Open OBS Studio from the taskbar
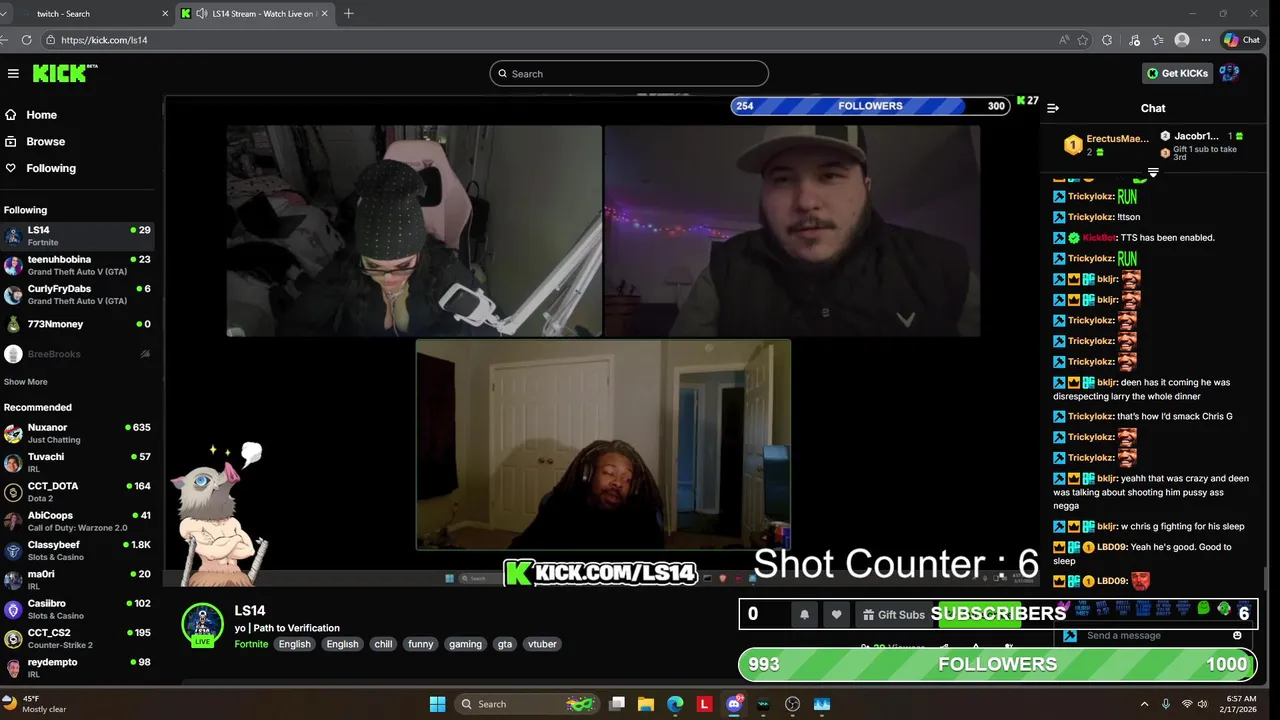The height and width of the screenshot is (720, 1280). tap(793, 704)
